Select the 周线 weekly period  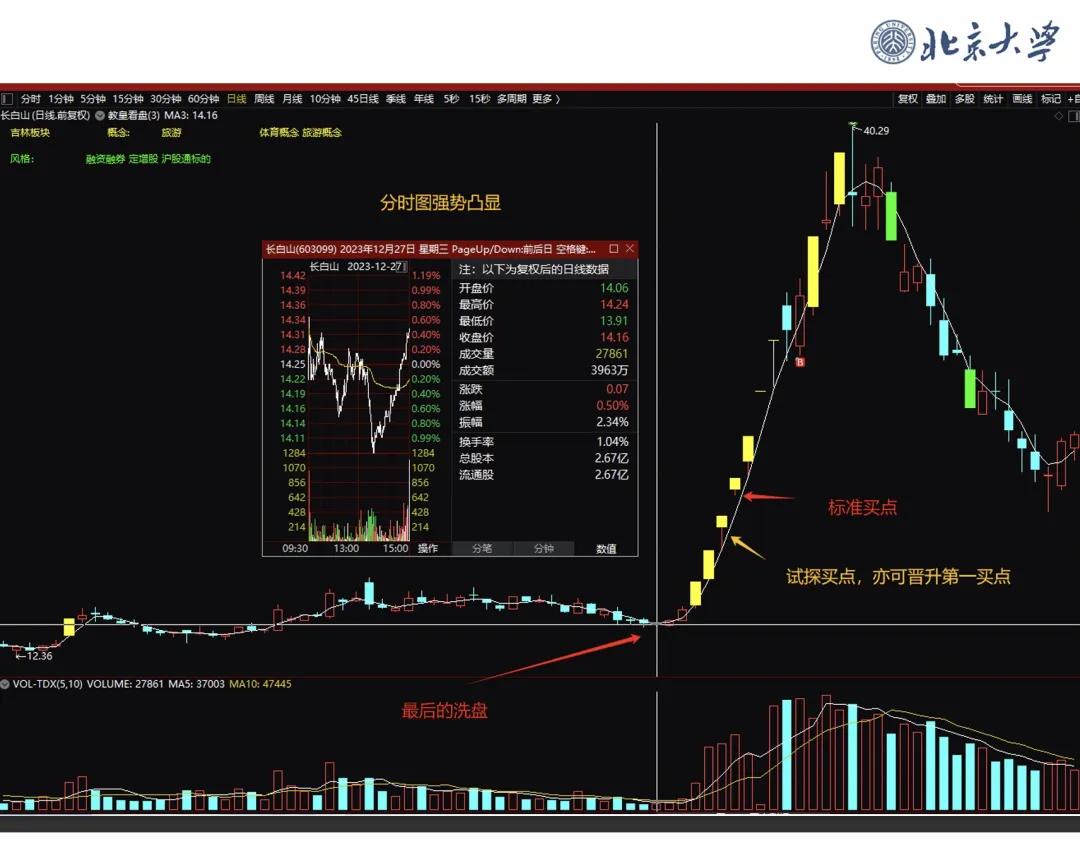tap(264, 99)
